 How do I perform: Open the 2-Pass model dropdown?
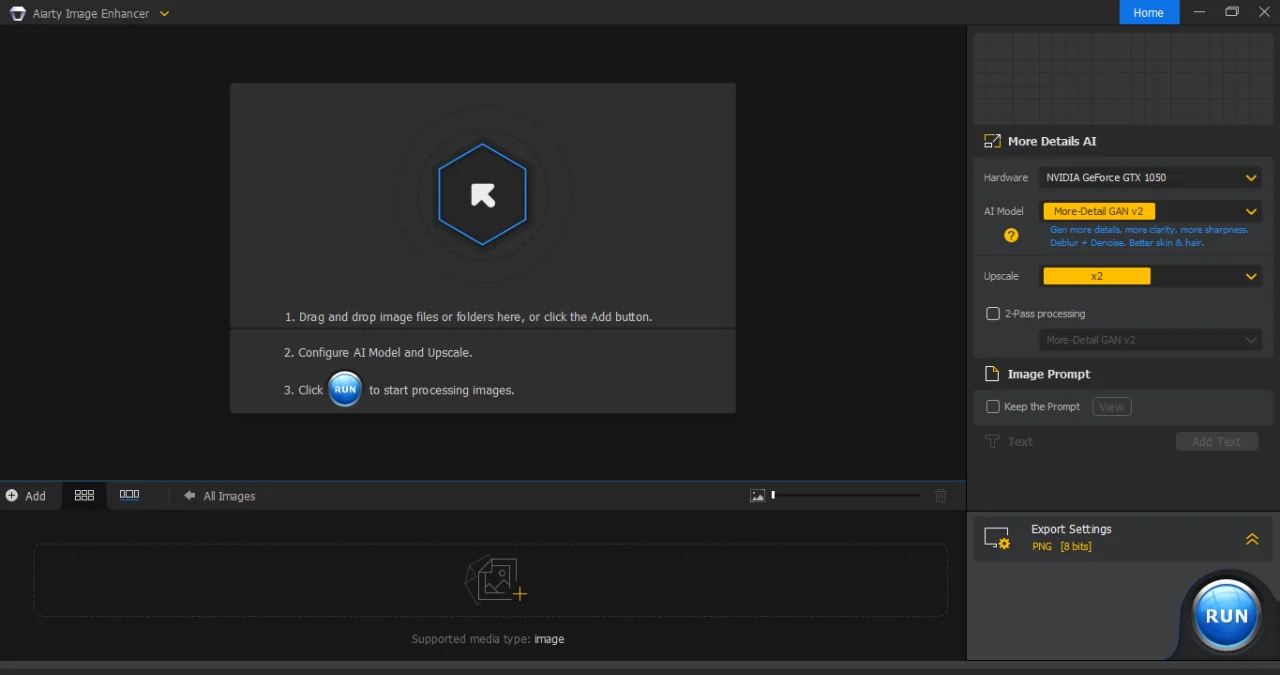coord(1150,340)
